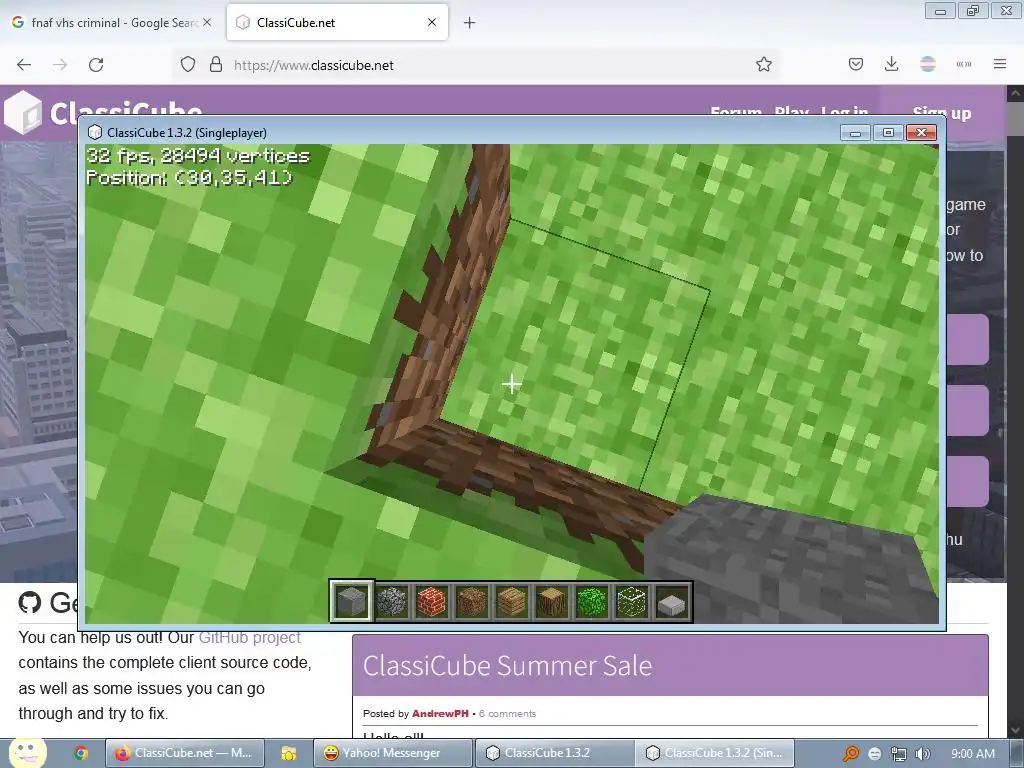The image size is (1024, 768).
Task: Open ClassiCube Summer Sale post heading
Action: (507, 665)
